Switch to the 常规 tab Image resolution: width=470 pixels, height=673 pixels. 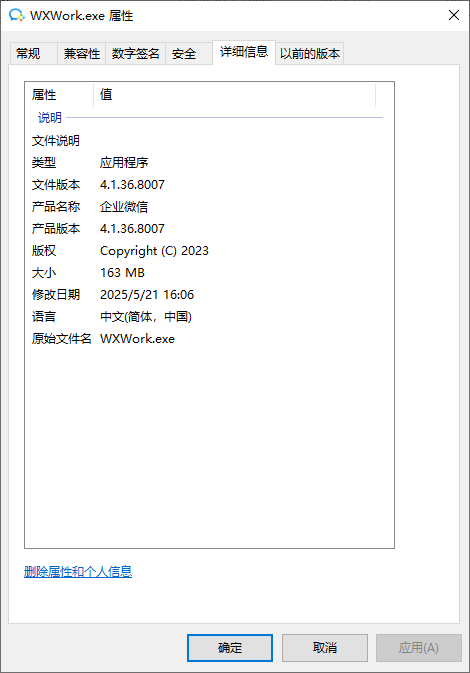pyautogui.click(x=33, y=54)
